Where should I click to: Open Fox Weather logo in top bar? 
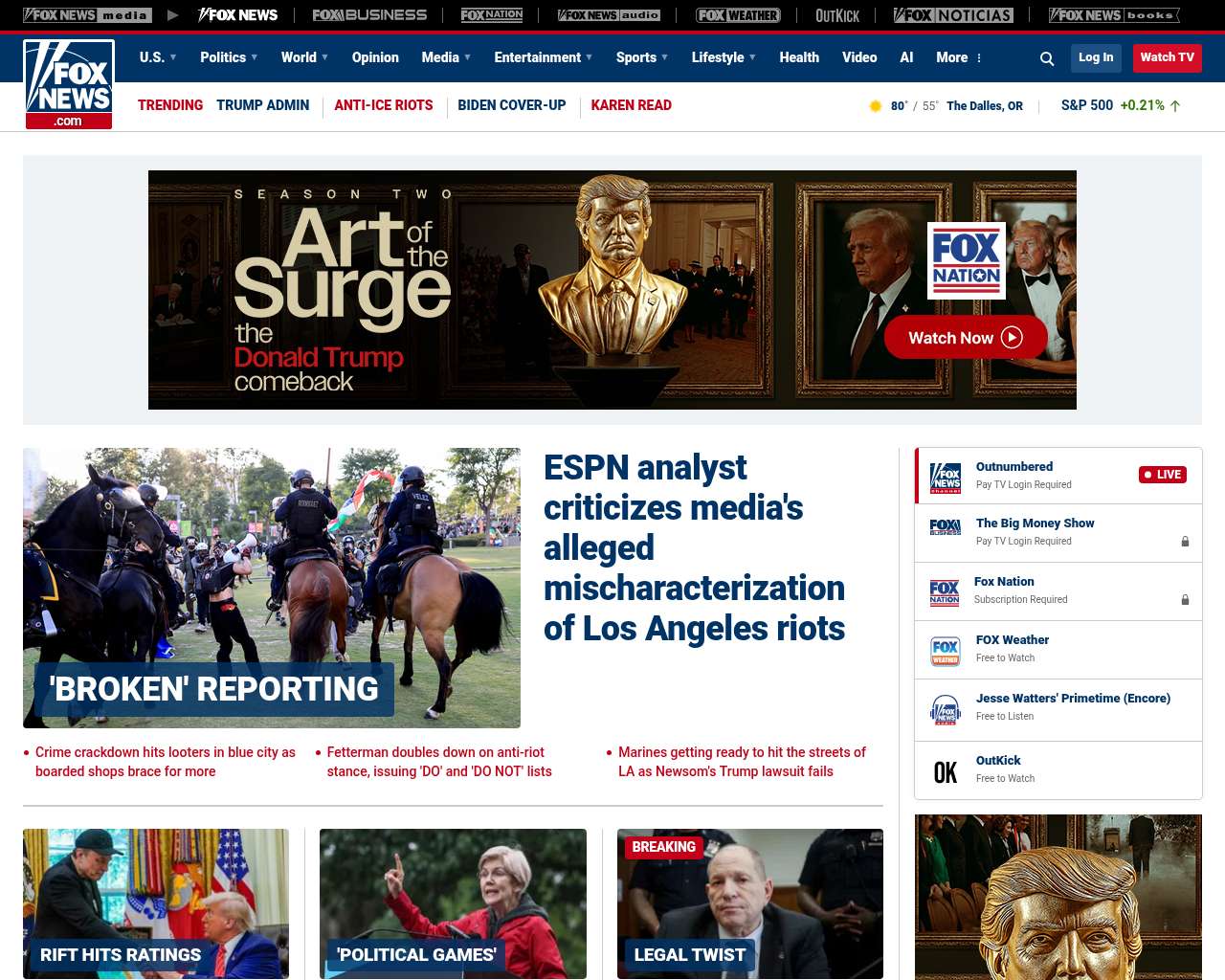pos(738,15)
